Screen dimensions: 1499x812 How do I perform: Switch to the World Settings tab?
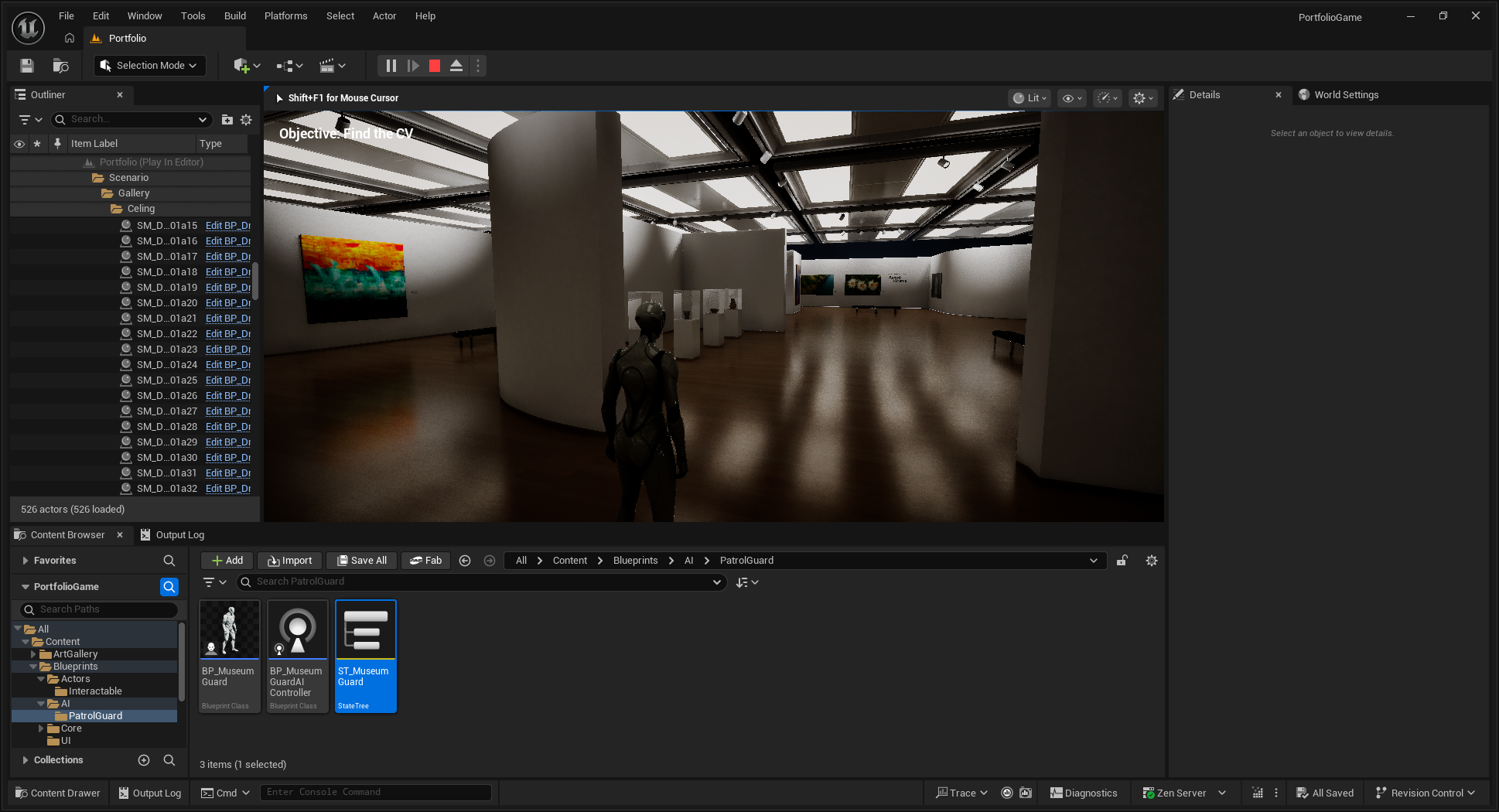coord(1339,95)
